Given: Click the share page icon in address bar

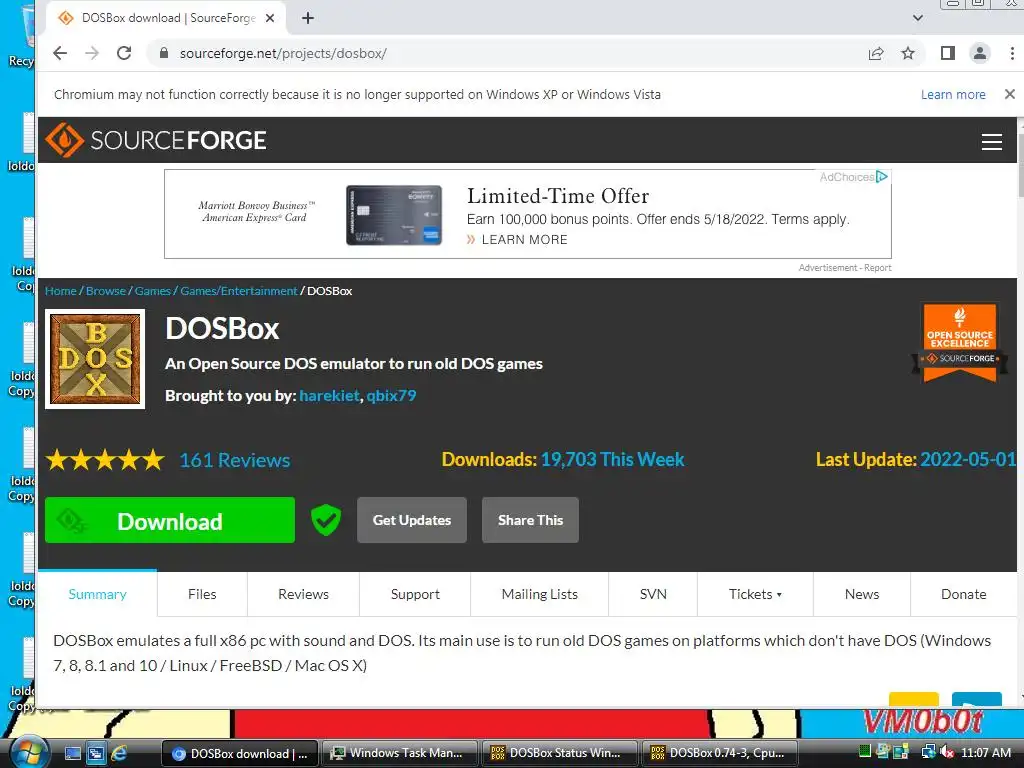Looking at the screenshot, I should (x=876, y=54).
